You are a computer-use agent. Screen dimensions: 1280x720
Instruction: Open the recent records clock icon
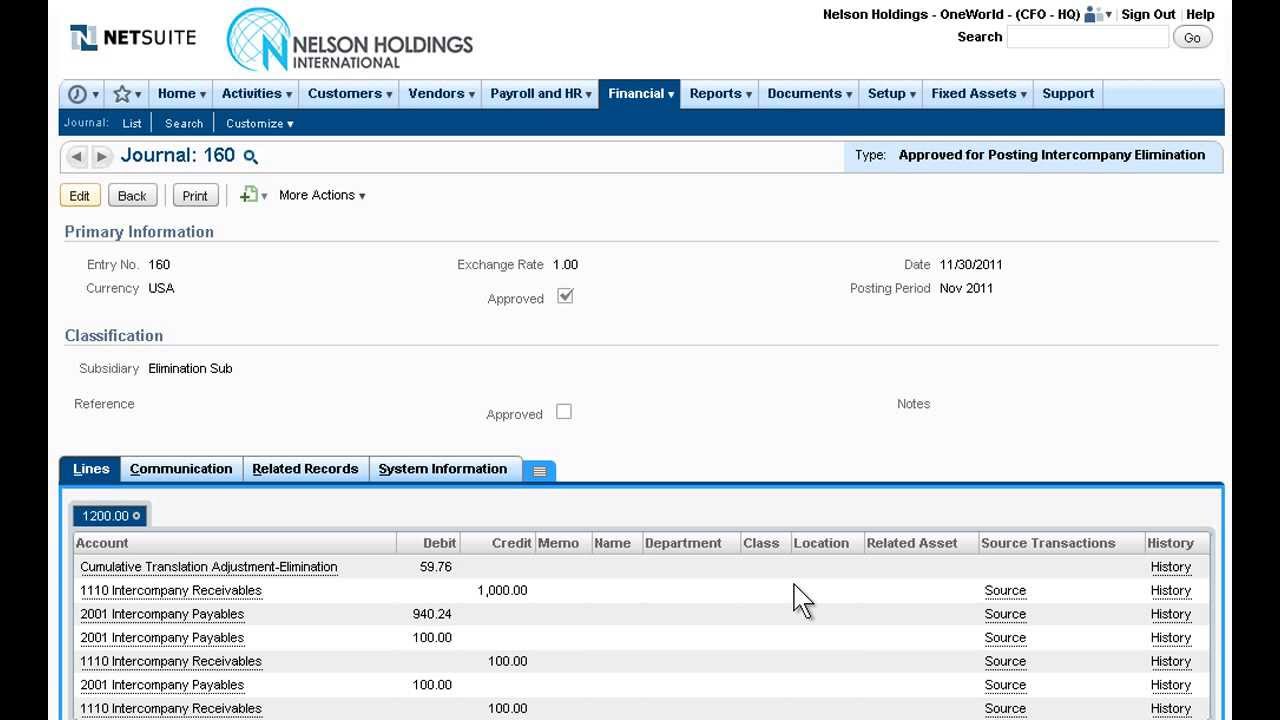[77, 94]
